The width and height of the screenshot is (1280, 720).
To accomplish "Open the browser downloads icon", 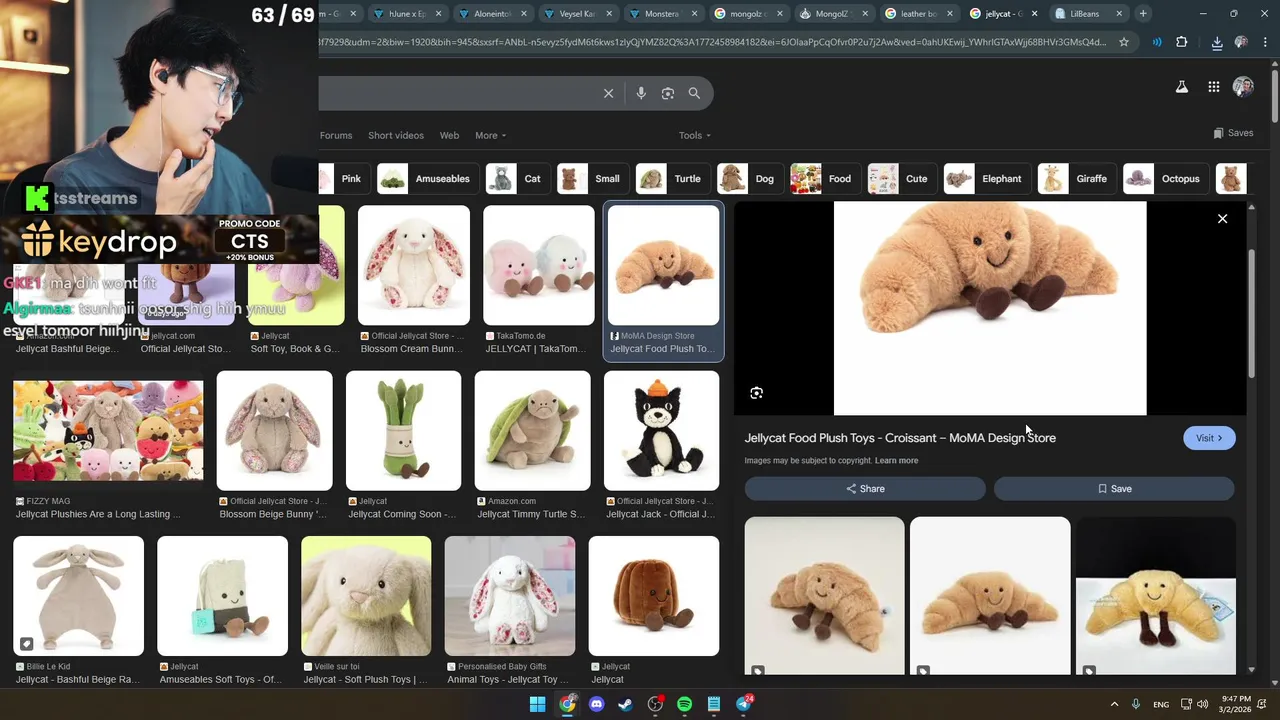I will tap(1216, 42).
